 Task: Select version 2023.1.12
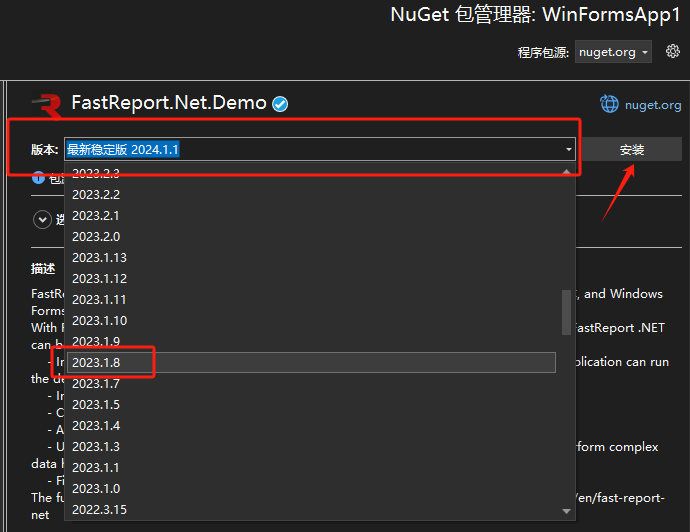tap(311, 279)
